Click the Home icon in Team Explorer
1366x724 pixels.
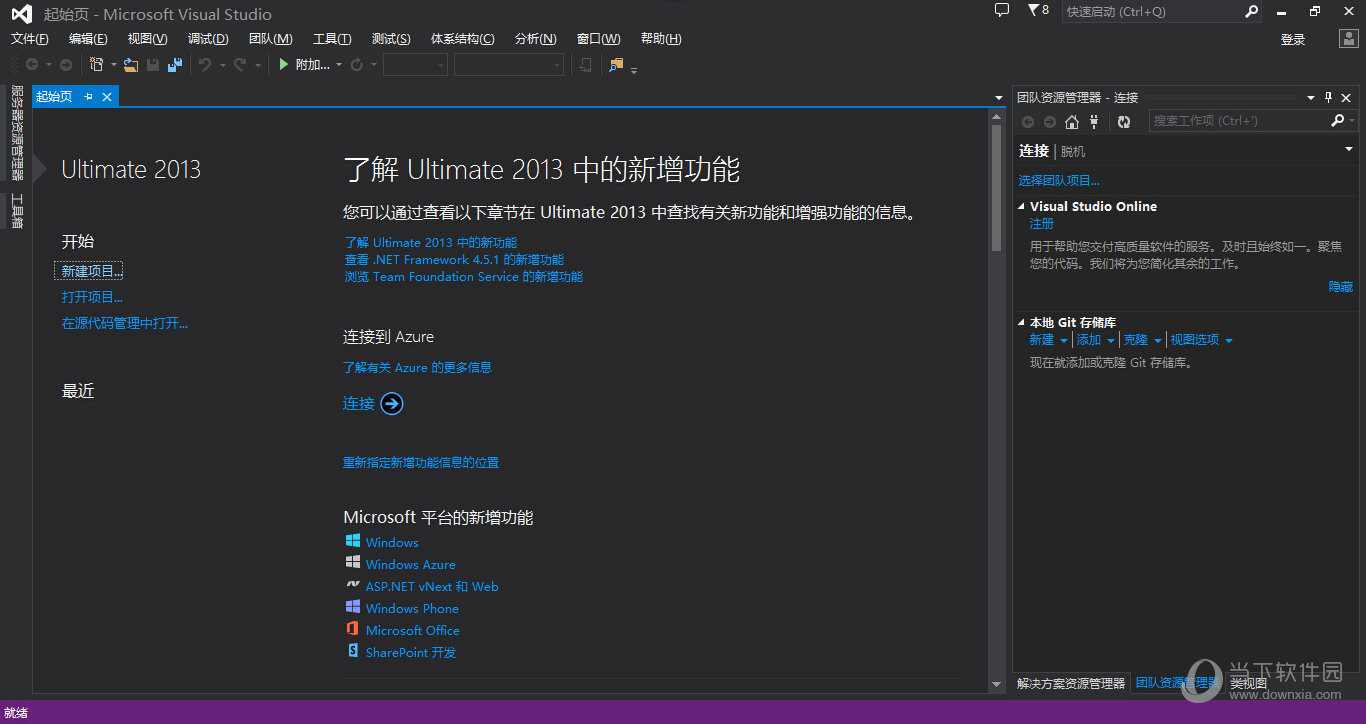coord(1072,121)
